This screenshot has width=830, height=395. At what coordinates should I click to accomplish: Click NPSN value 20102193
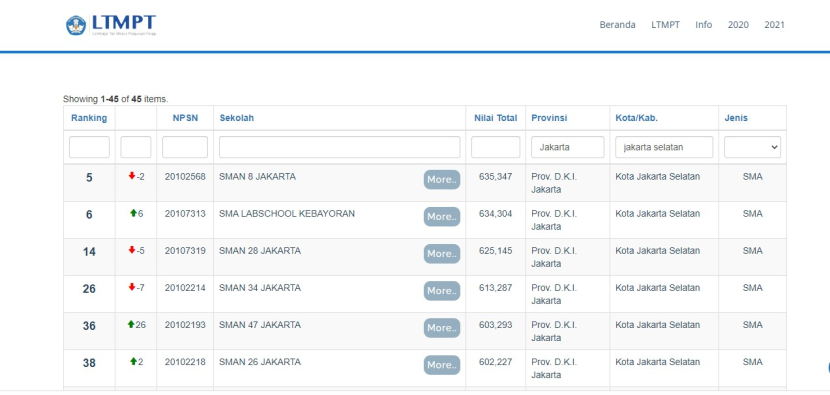coord(185,325)
